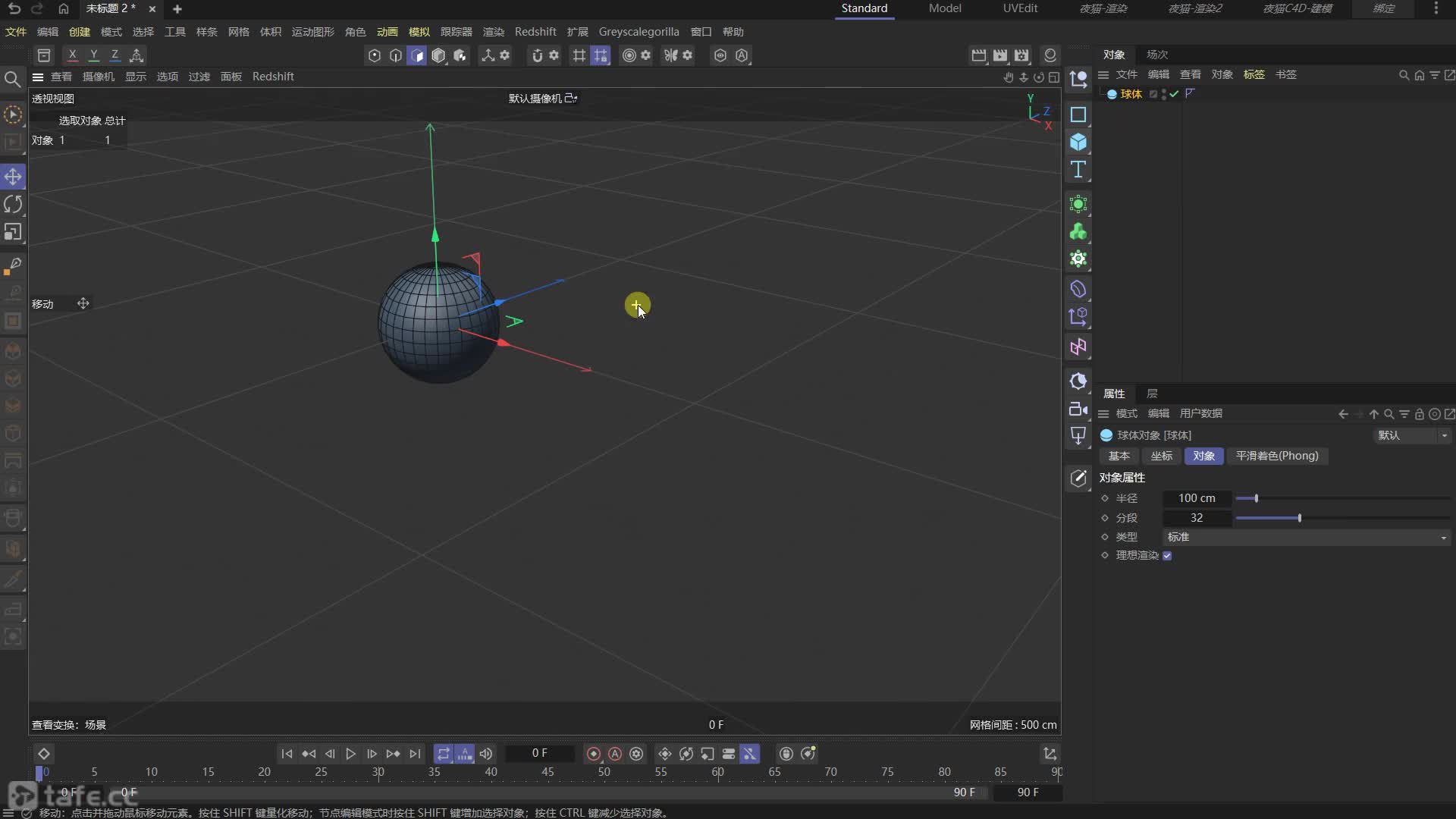Click the 分段 slider handle
Viewport: 1456px width, 819px height.
(1299, 518)
